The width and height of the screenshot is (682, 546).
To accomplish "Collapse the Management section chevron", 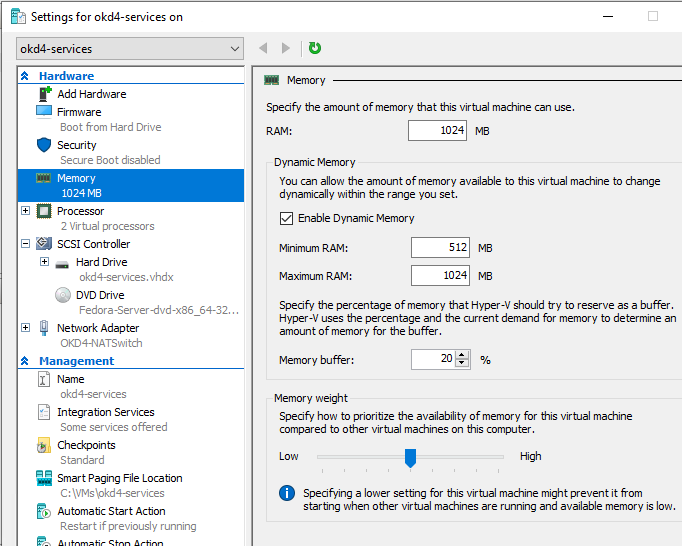I will point(25,361).
